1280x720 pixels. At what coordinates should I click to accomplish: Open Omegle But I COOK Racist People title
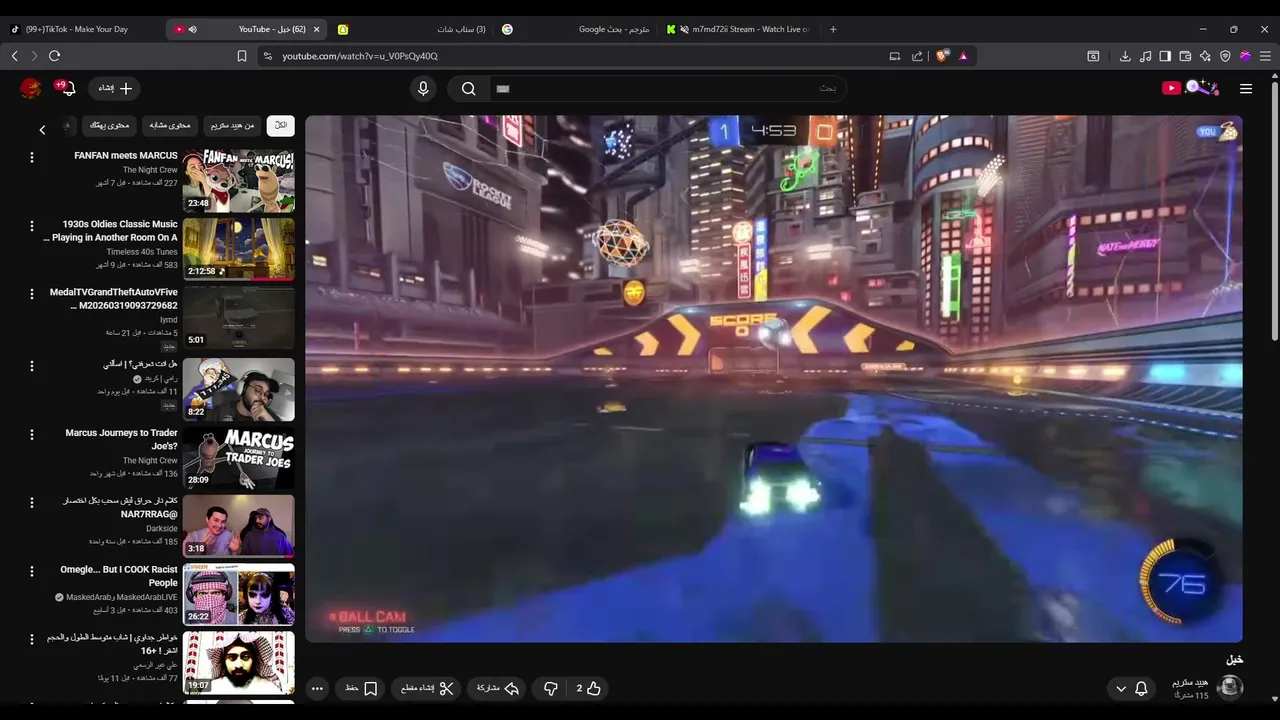(118, 576)
